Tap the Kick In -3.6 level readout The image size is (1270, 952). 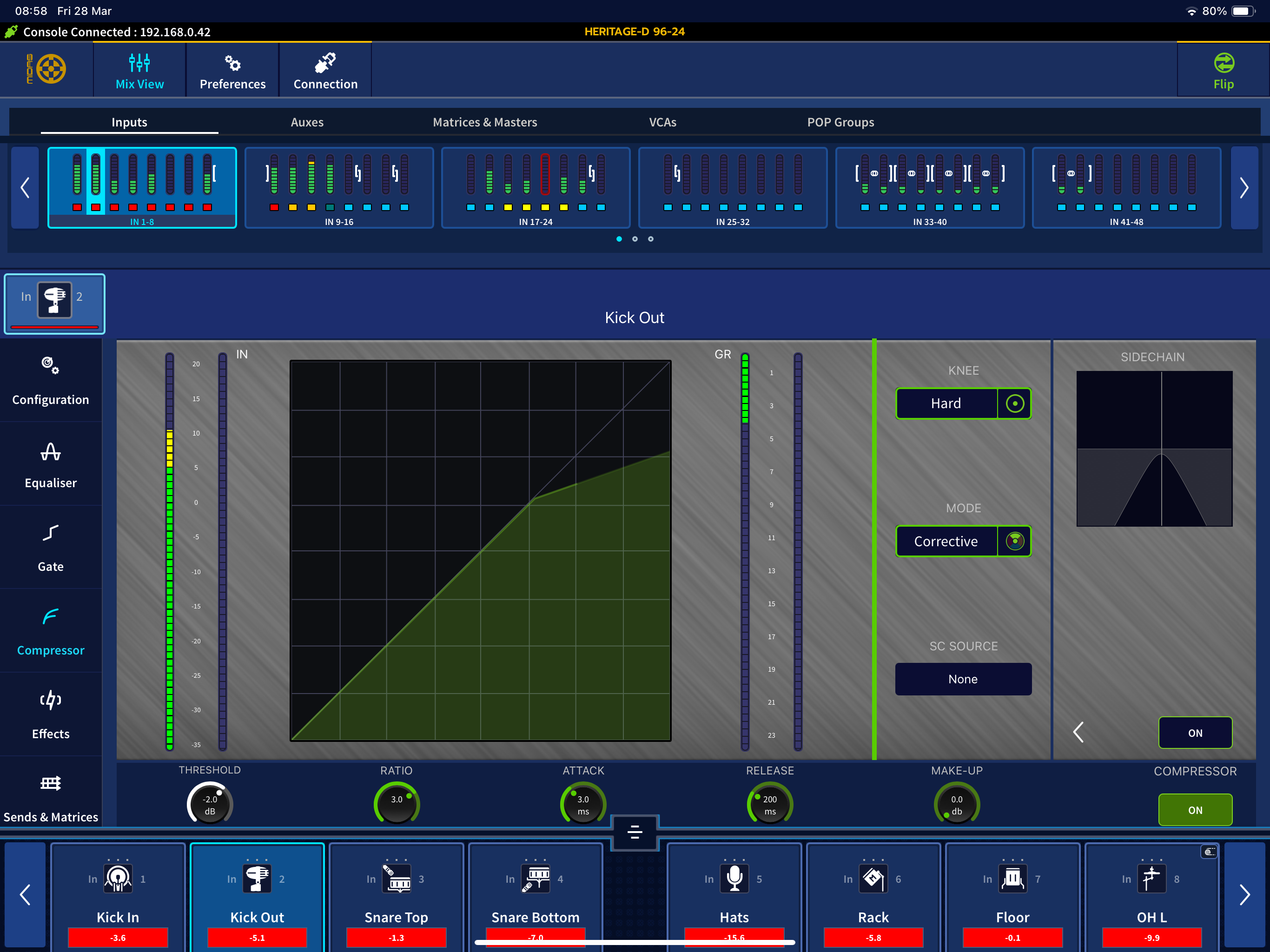click(118, 938)
